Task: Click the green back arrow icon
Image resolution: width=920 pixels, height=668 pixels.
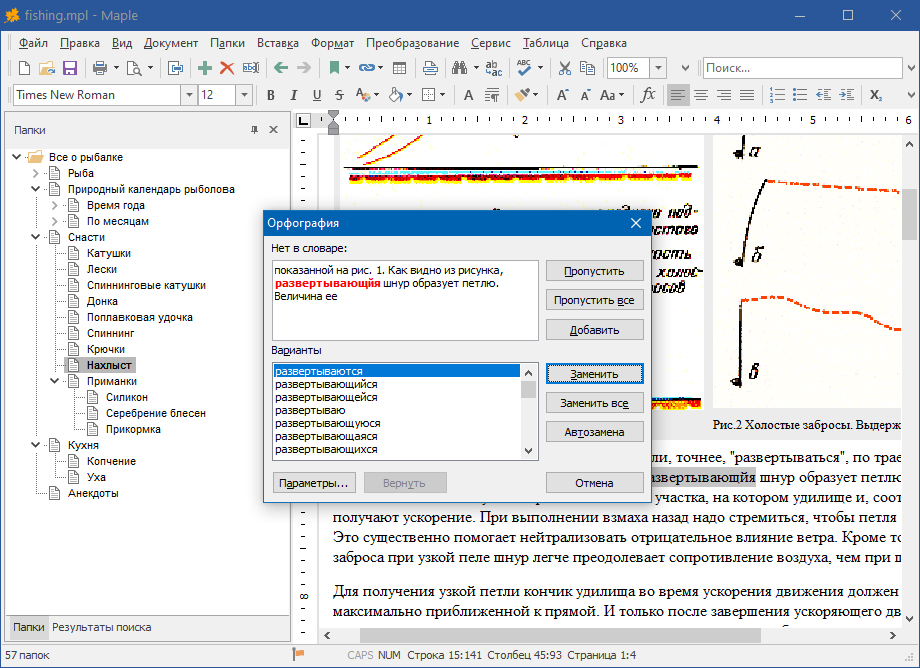Action: coord(281,68)
